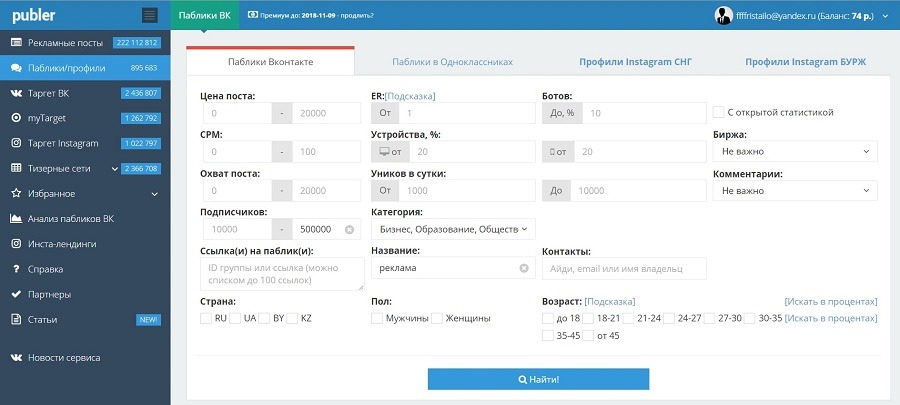Click the Instagram icon beside Таргет Instagram
The height and width of the screenshot is (405, 900).
[x=16, y=143]
